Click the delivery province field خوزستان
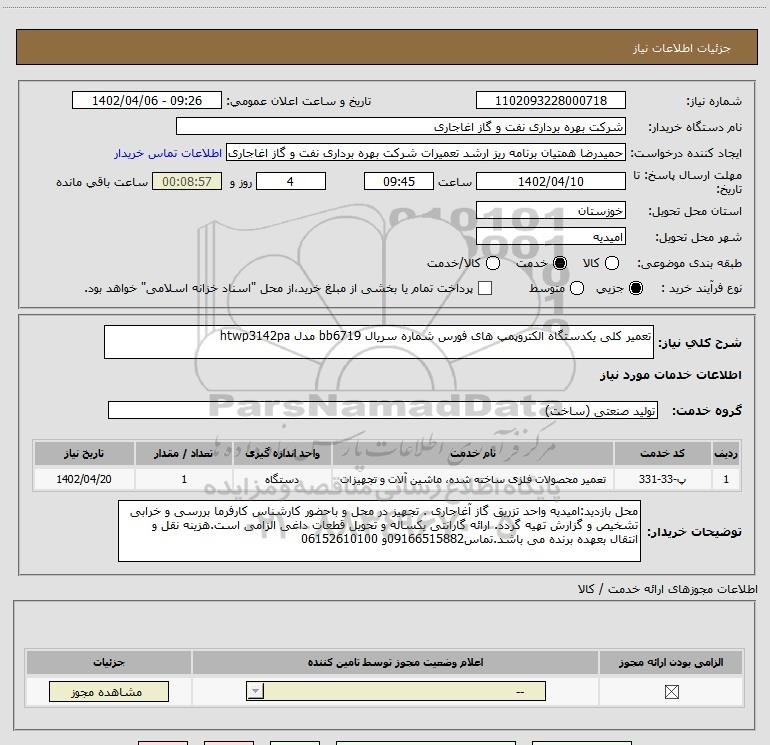Viewport: 770px width, 745px height. pyautogui.click(x=550, y=211)
